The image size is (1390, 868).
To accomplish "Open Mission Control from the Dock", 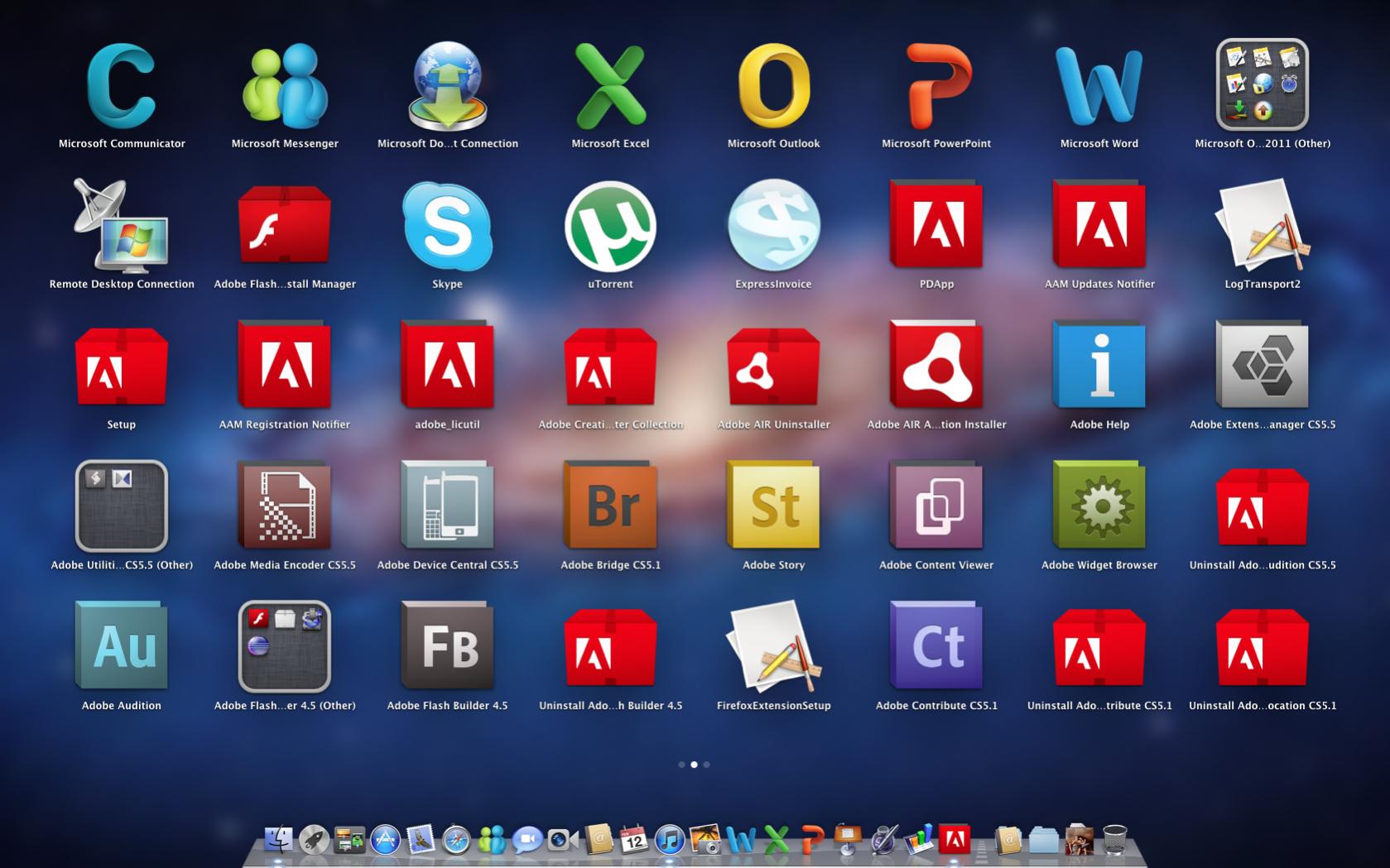I will tap(349, 840).
